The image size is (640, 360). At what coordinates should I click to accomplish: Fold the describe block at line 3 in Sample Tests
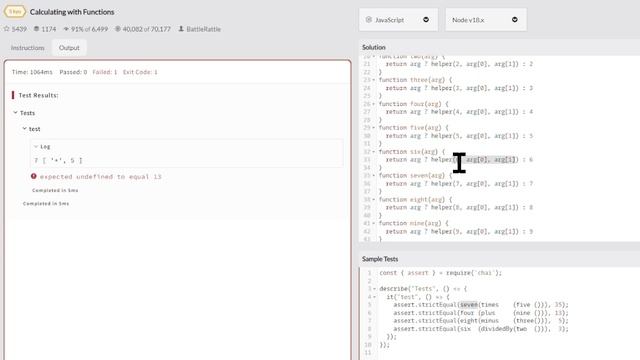click(x=374, y=289)
